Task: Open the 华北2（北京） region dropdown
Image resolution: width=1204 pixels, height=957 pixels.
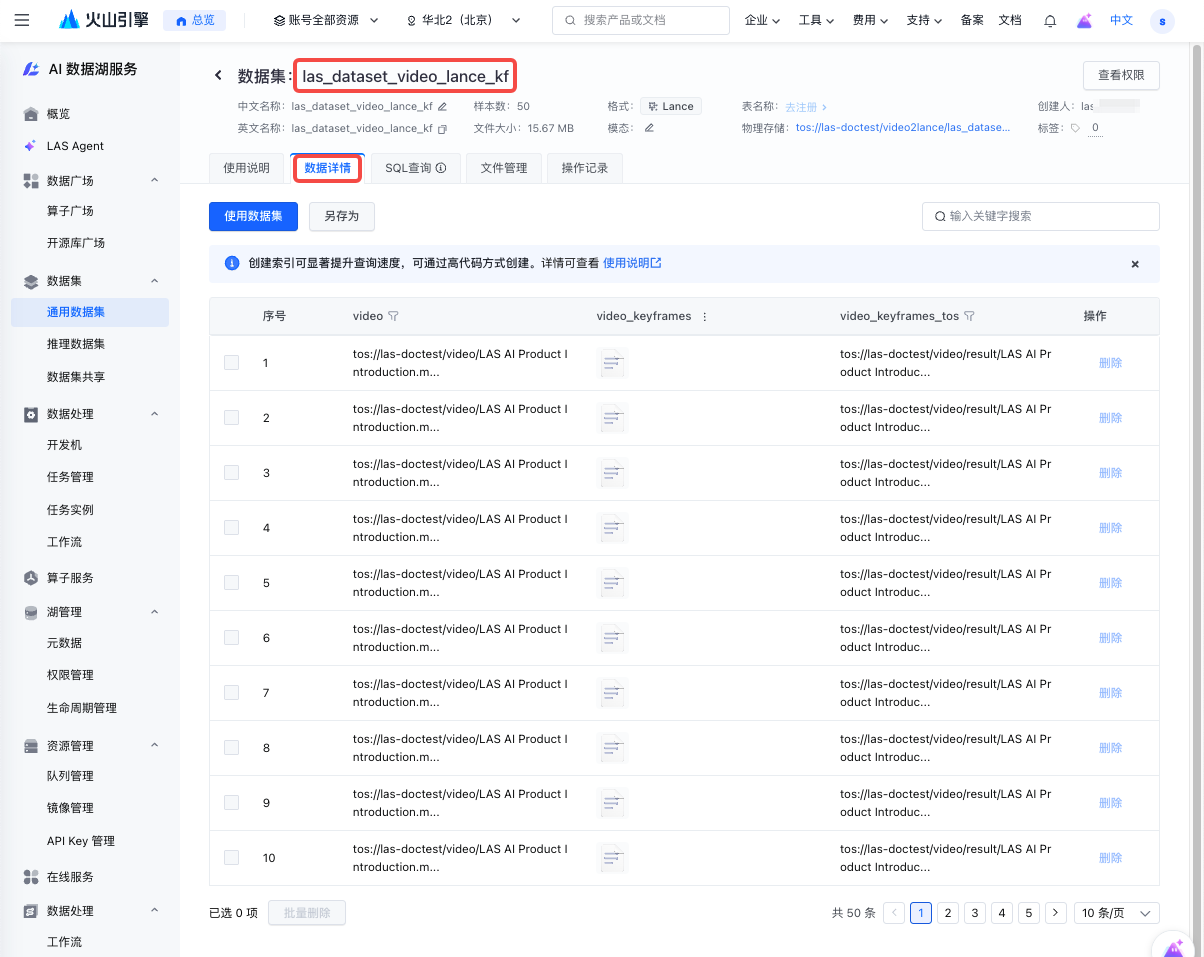Action: click(465, 20)
